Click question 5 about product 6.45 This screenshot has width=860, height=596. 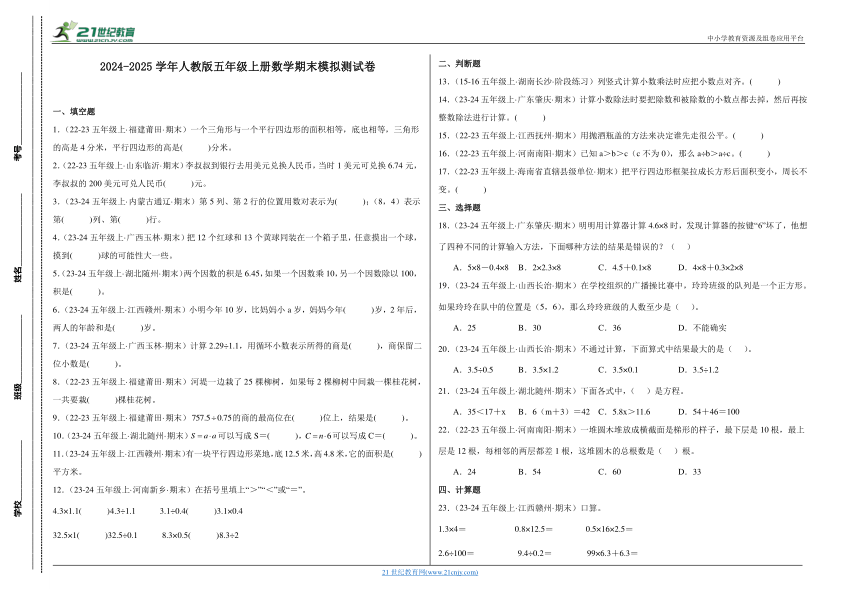pos(236,282)
